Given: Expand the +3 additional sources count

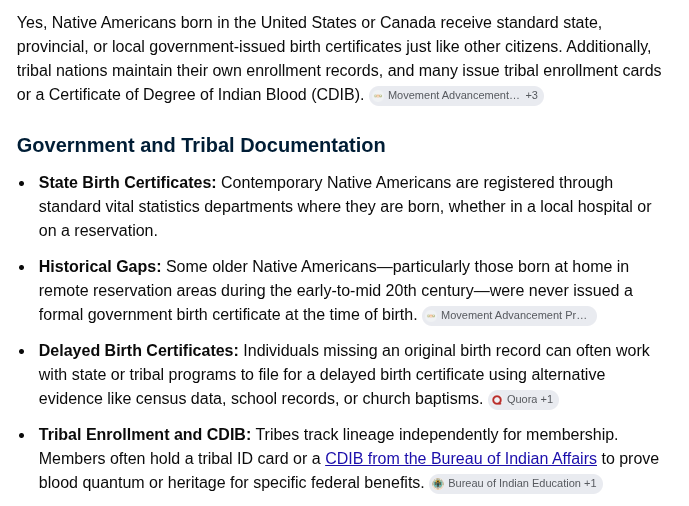Looking at the screenshot, I should point(531,96).
